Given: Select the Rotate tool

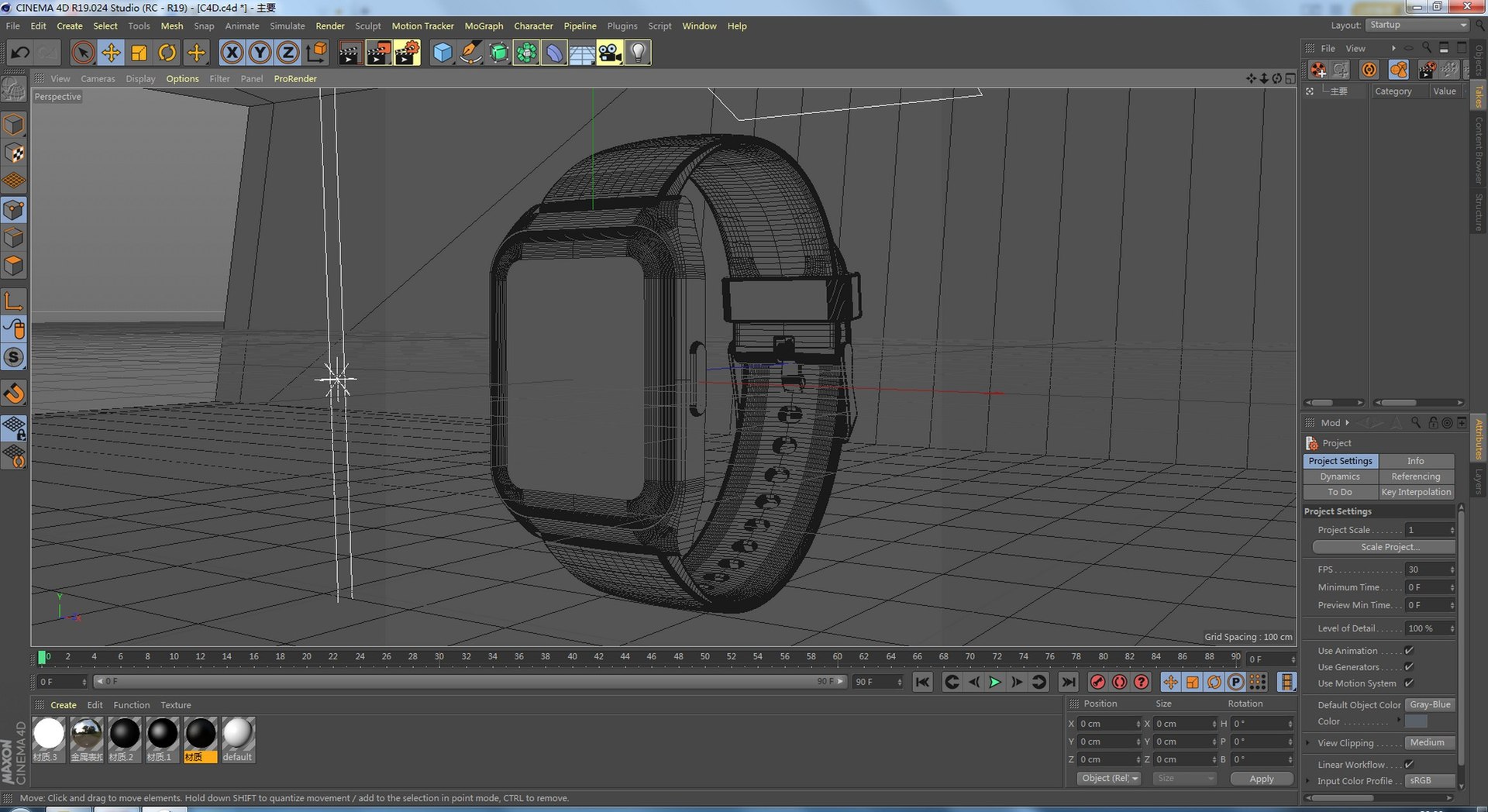Looking at the screenshot, I should click(x=167, y=53).
